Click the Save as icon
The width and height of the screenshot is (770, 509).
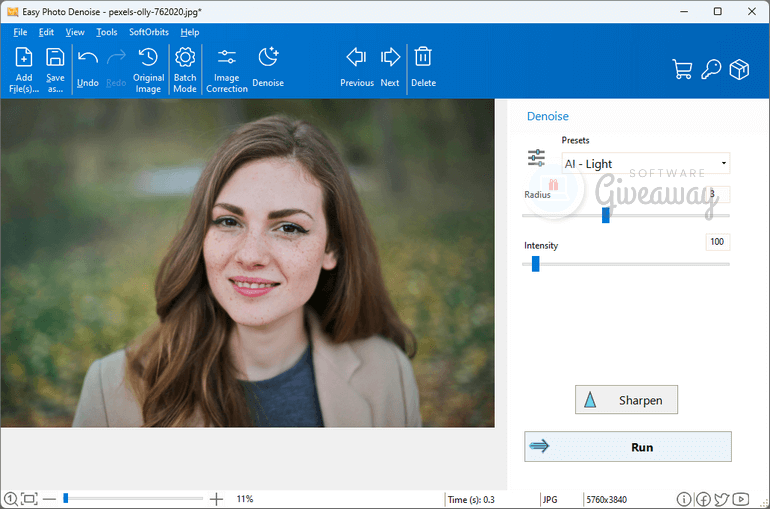[55, 70]
